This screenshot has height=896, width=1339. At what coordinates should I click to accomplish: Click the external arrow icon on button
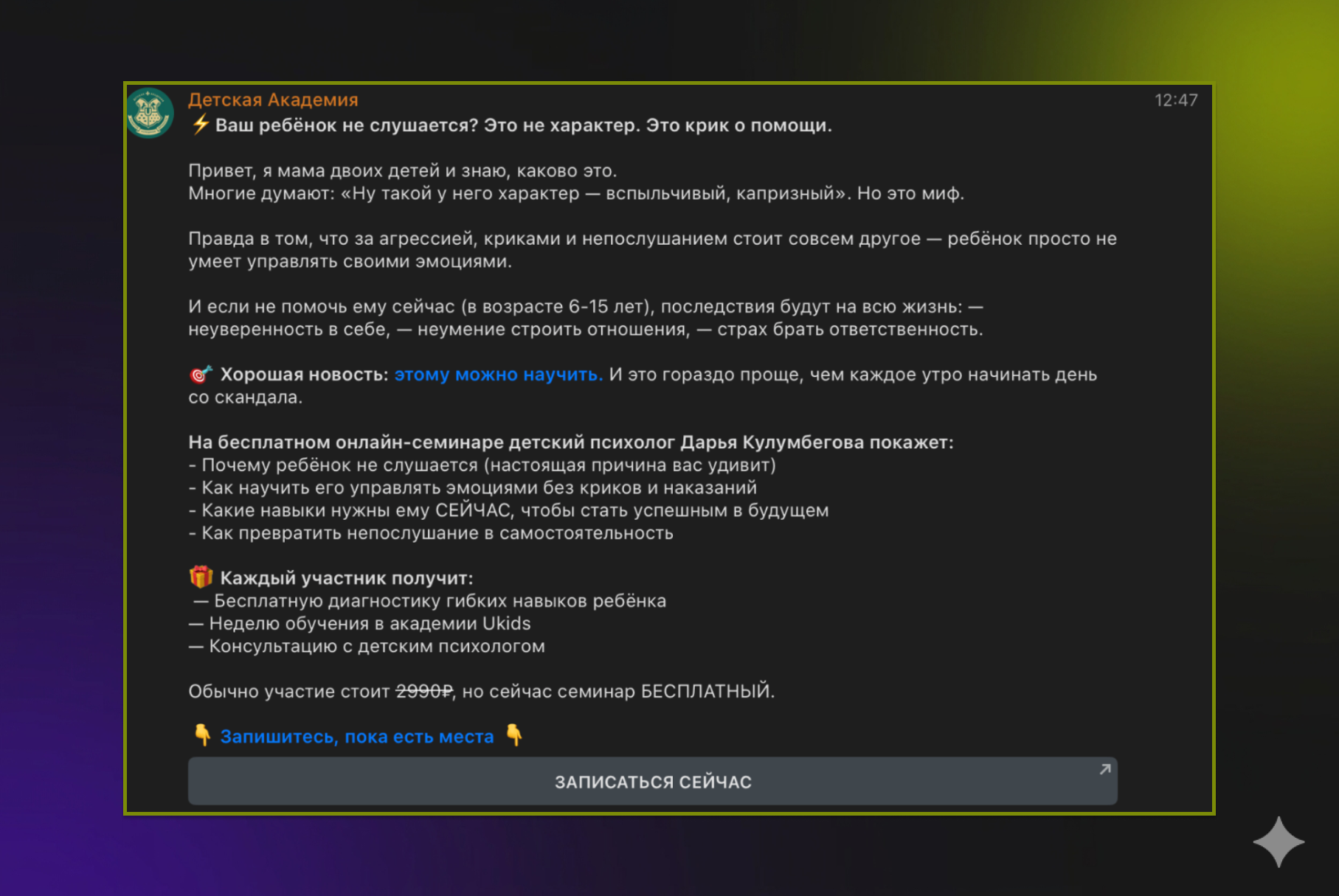[1104, 769]
